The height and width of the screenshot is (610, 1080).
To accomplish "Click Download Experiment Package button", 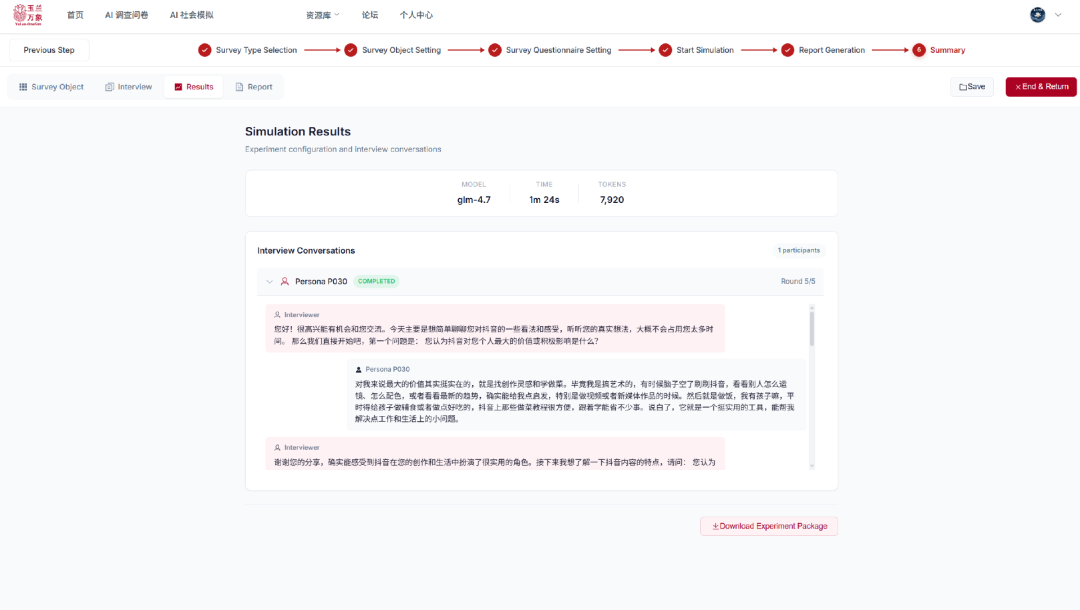I will point(769,526).
